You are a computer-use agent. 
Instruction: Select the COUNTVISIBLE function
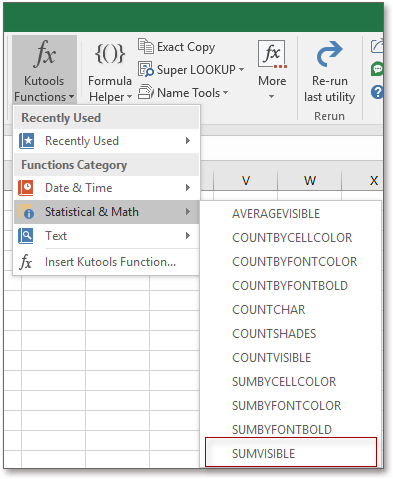click(291, 358)
